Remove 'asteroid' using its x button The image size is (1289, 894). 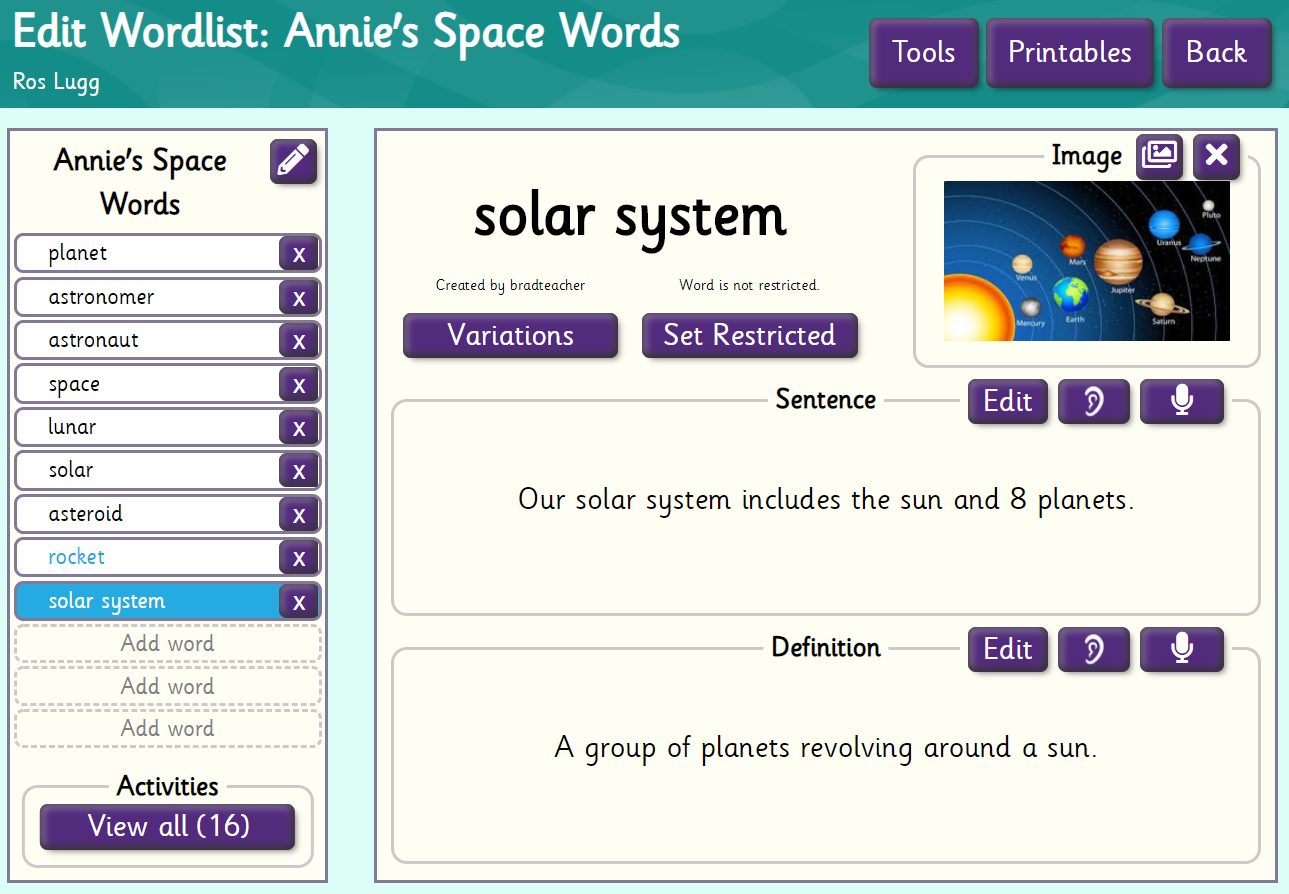pos(298,515)
